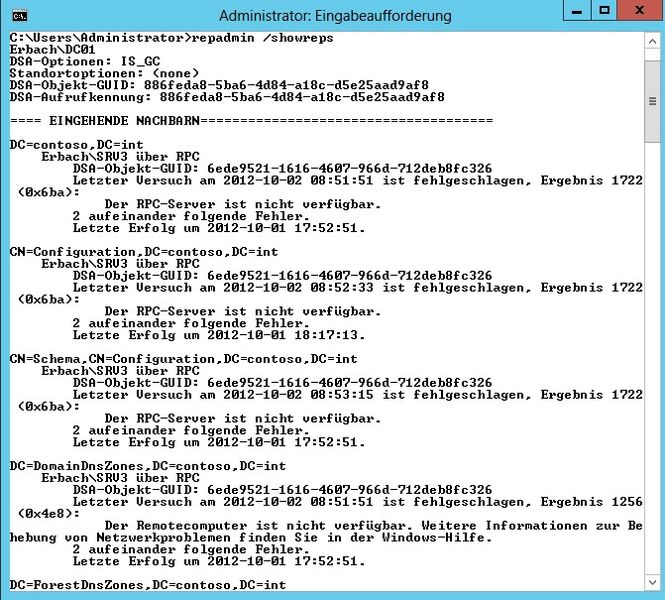The width and height of the screenshot is (665, 600).
Task: Close the Eingabeaufforderung window
Action: (x=639, y=11)
